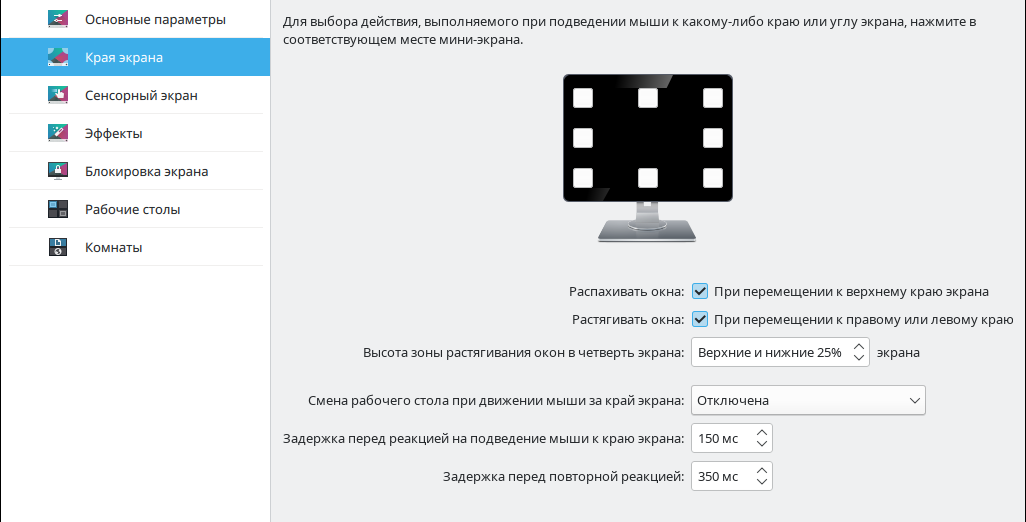
Task: Go to Сенсорный экран settings
Action: pos(135,95)
